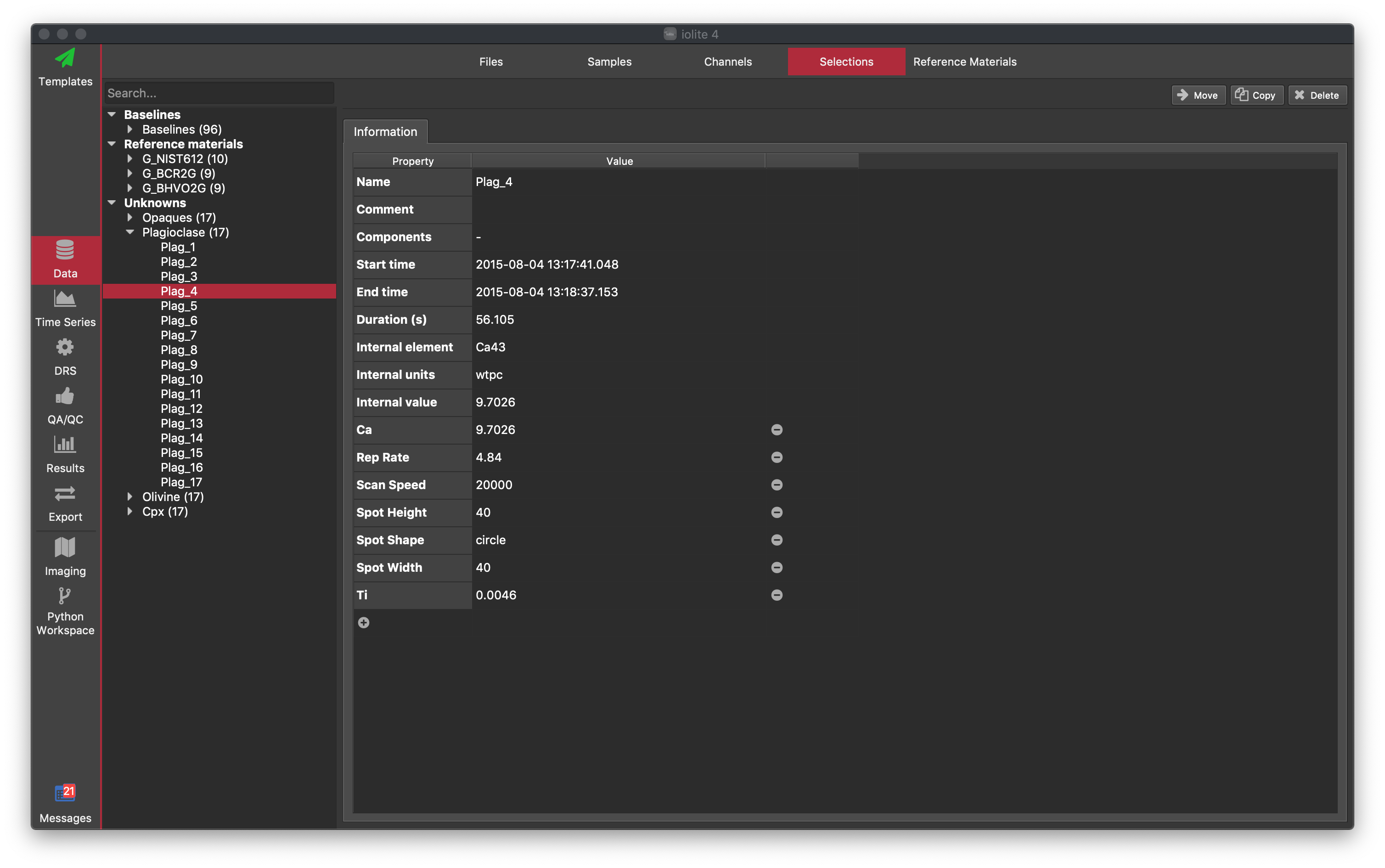Select Plag_1 in the tree
Viewport: 1385px width, 868px height.
tap(178, 247)
